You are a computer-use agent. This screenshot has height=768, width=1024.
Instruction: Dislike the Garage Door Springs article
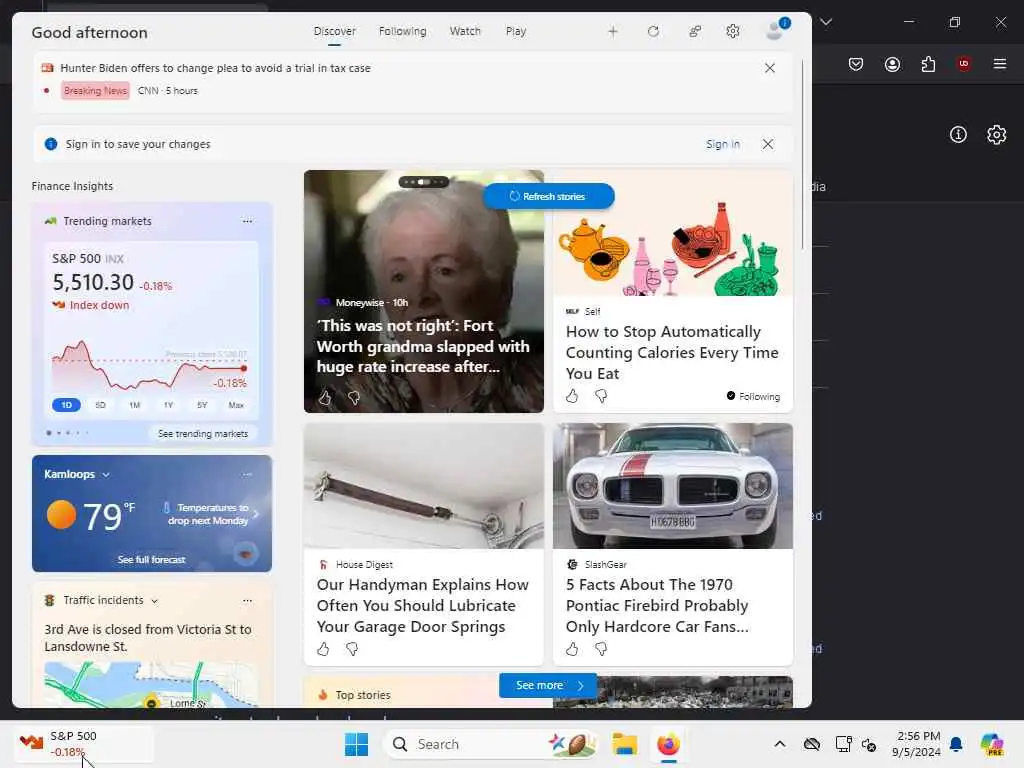(352, 649)
